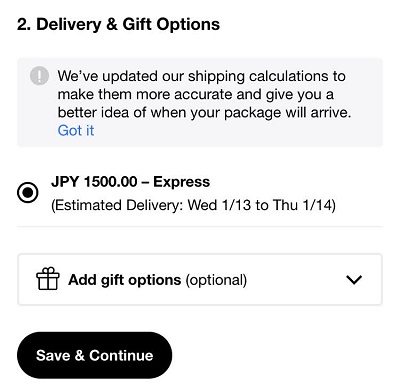
Task: Expand gift options with the chevron arrow
Action: 354,279
